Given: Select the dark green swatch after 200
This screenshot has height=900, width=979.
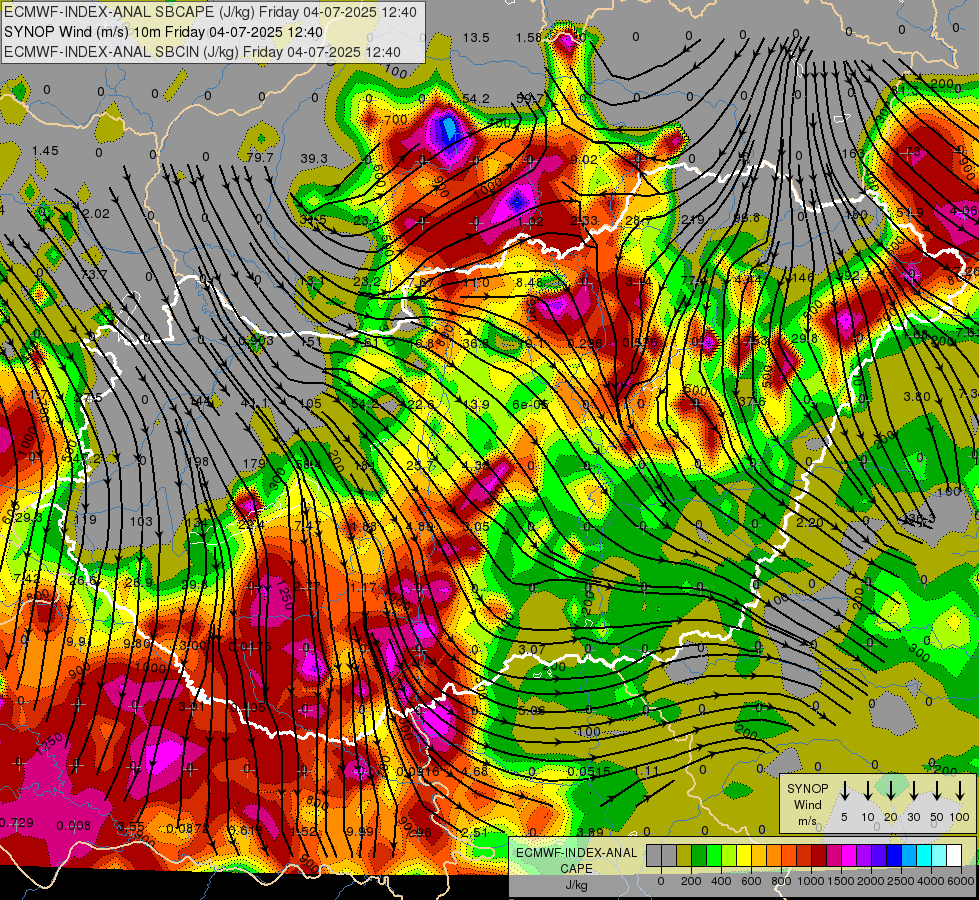Looking at the screenshot, I should (x=699, y=855).
